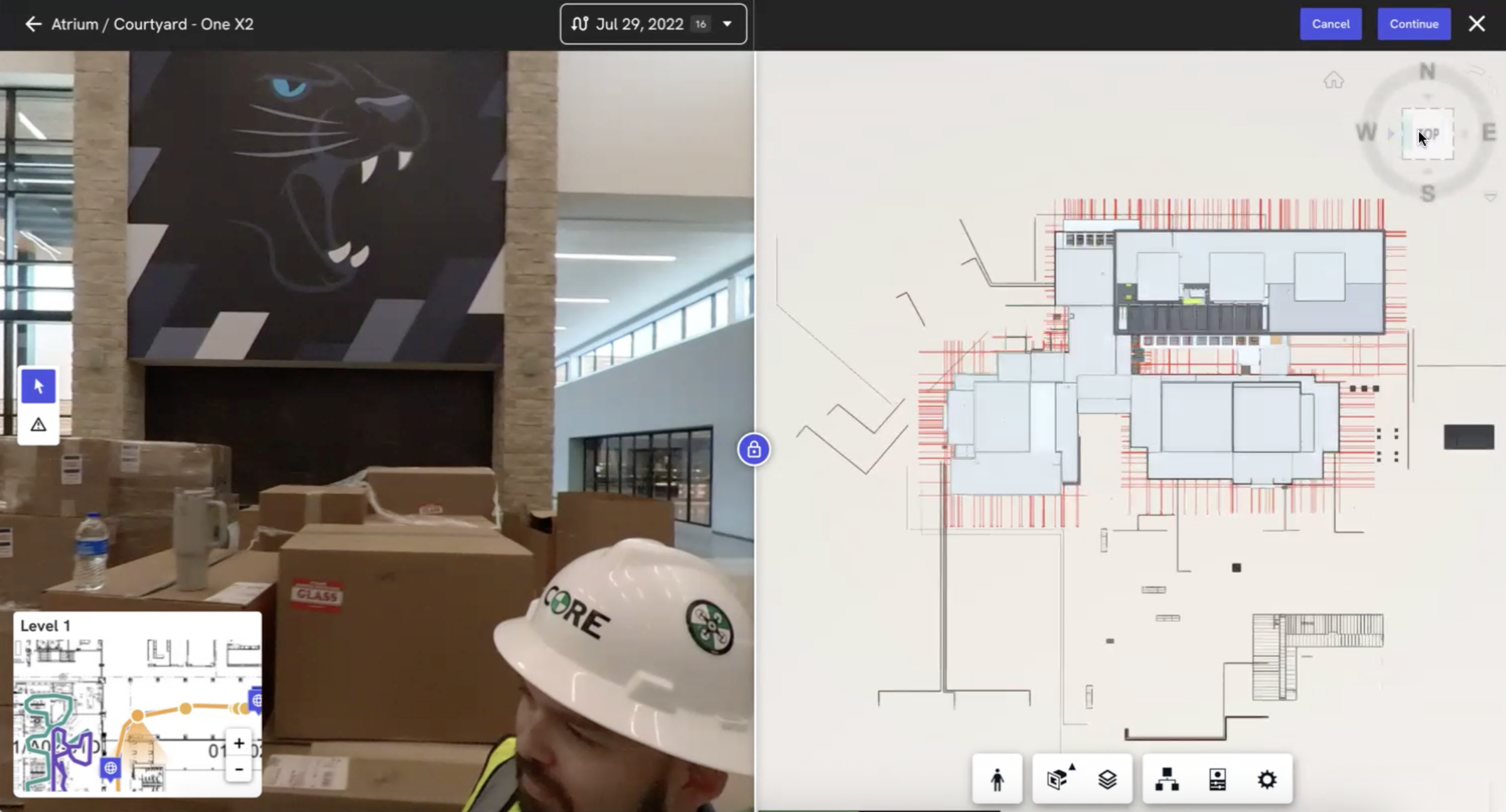This screenshot has height=812, width=1506.
Task: Click the Level 1 label in the minimap
Action: point(45,626)
